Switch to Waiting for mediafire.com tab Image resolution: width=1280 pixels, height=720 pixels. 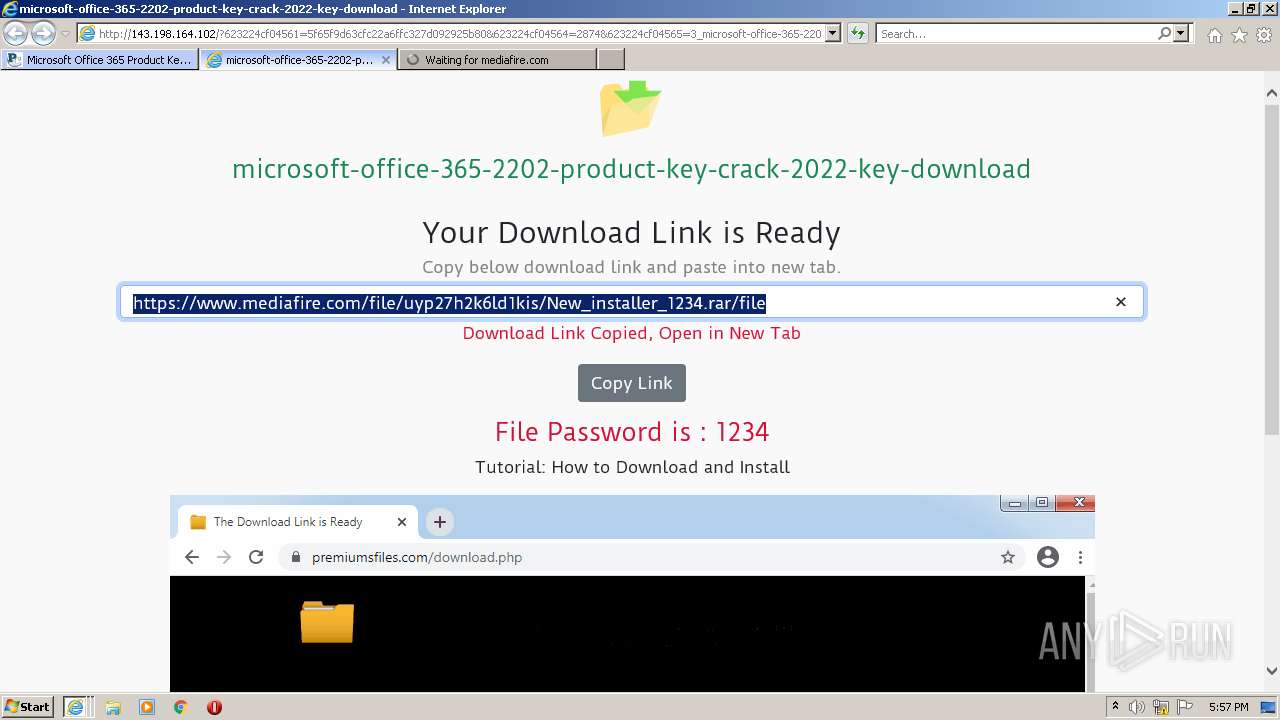point(497,60)
